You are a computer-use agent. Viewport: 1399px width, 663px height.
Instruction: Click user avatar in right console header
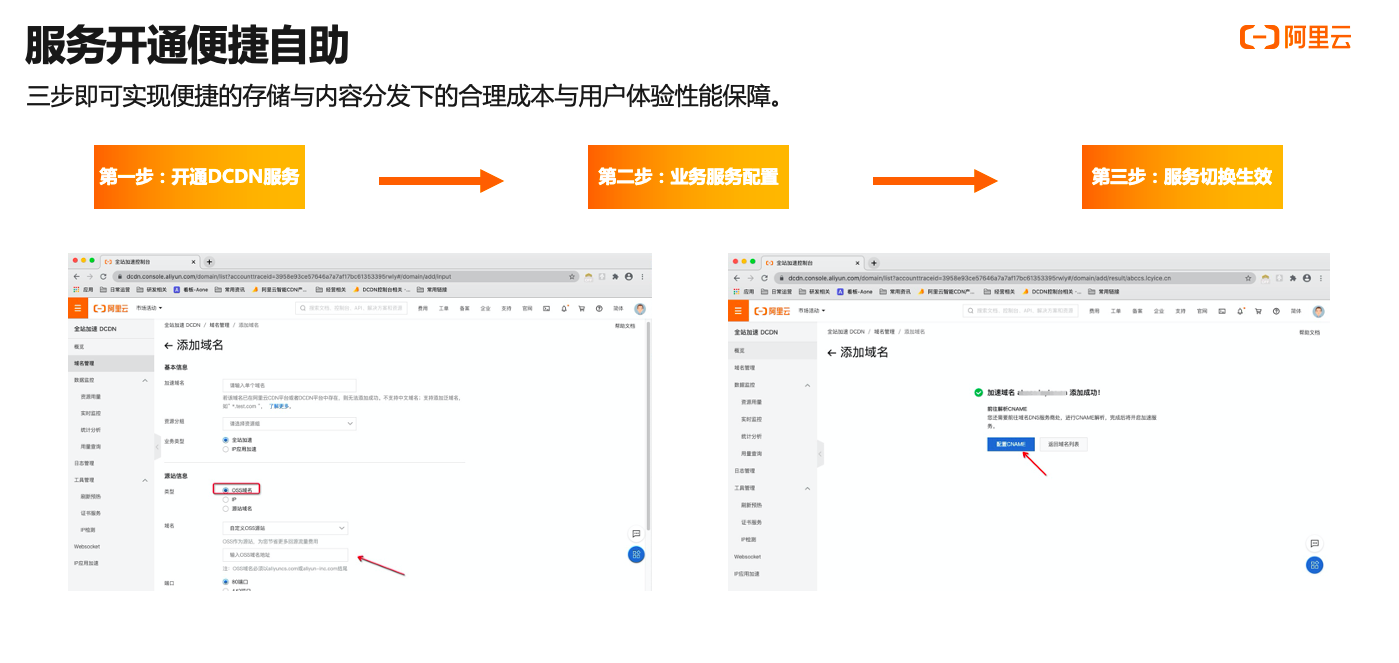point(1318,311)
